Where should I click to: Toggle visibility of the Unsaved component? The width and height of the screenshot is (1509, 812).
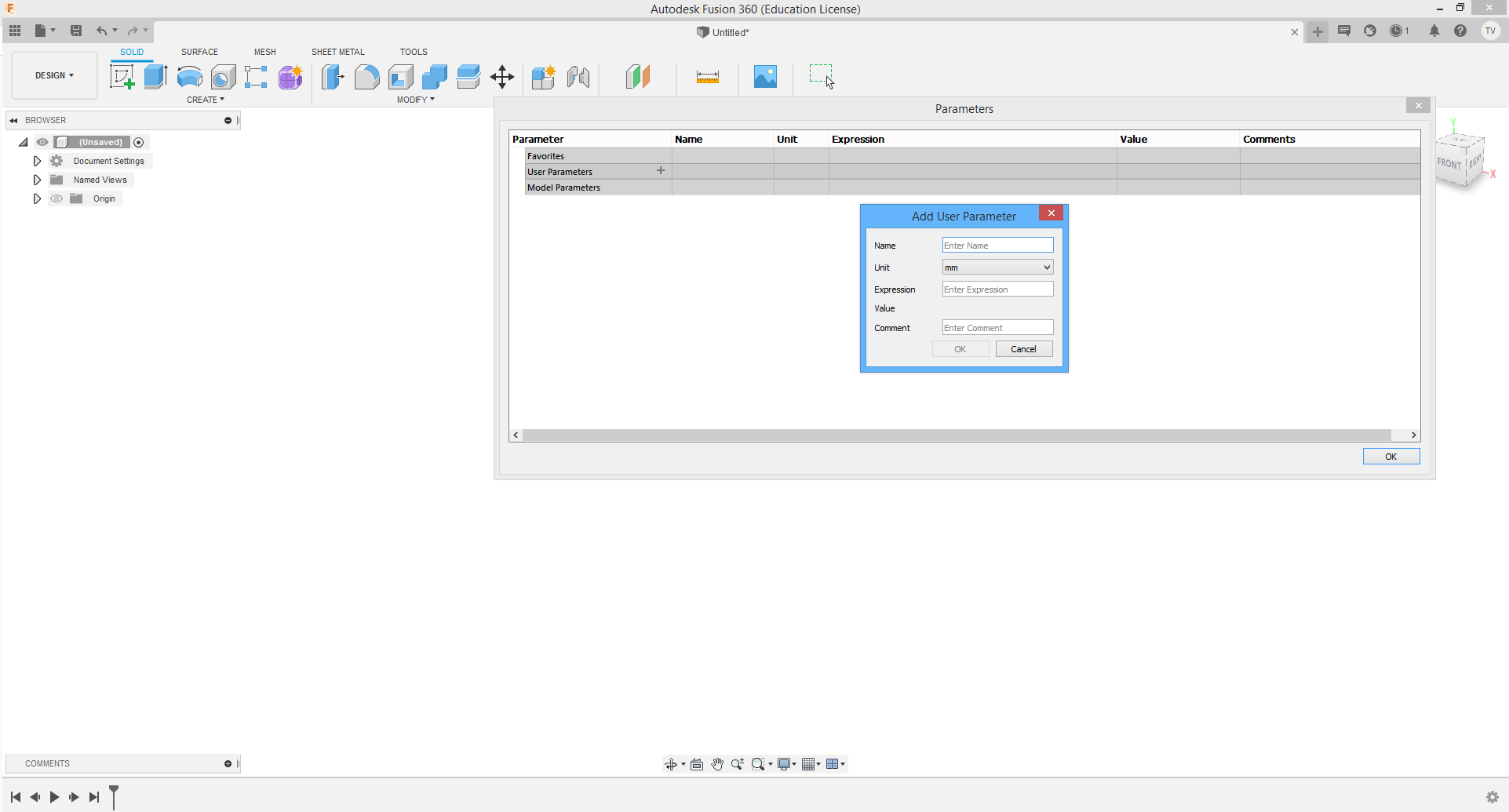[42, 142]
